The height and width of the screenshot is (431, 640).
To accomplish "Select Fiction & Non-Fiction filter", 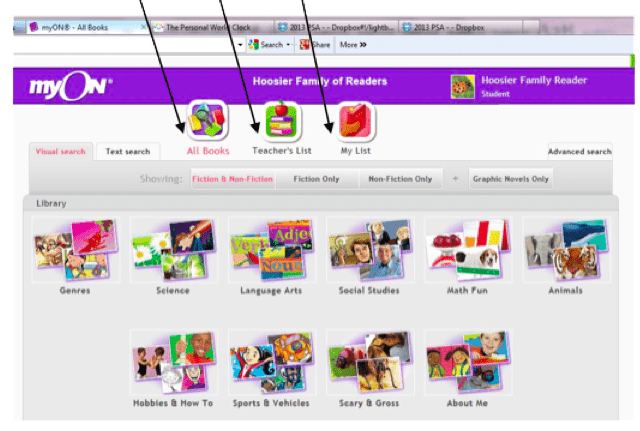I will pyautogui.click(x=233, y=179).
